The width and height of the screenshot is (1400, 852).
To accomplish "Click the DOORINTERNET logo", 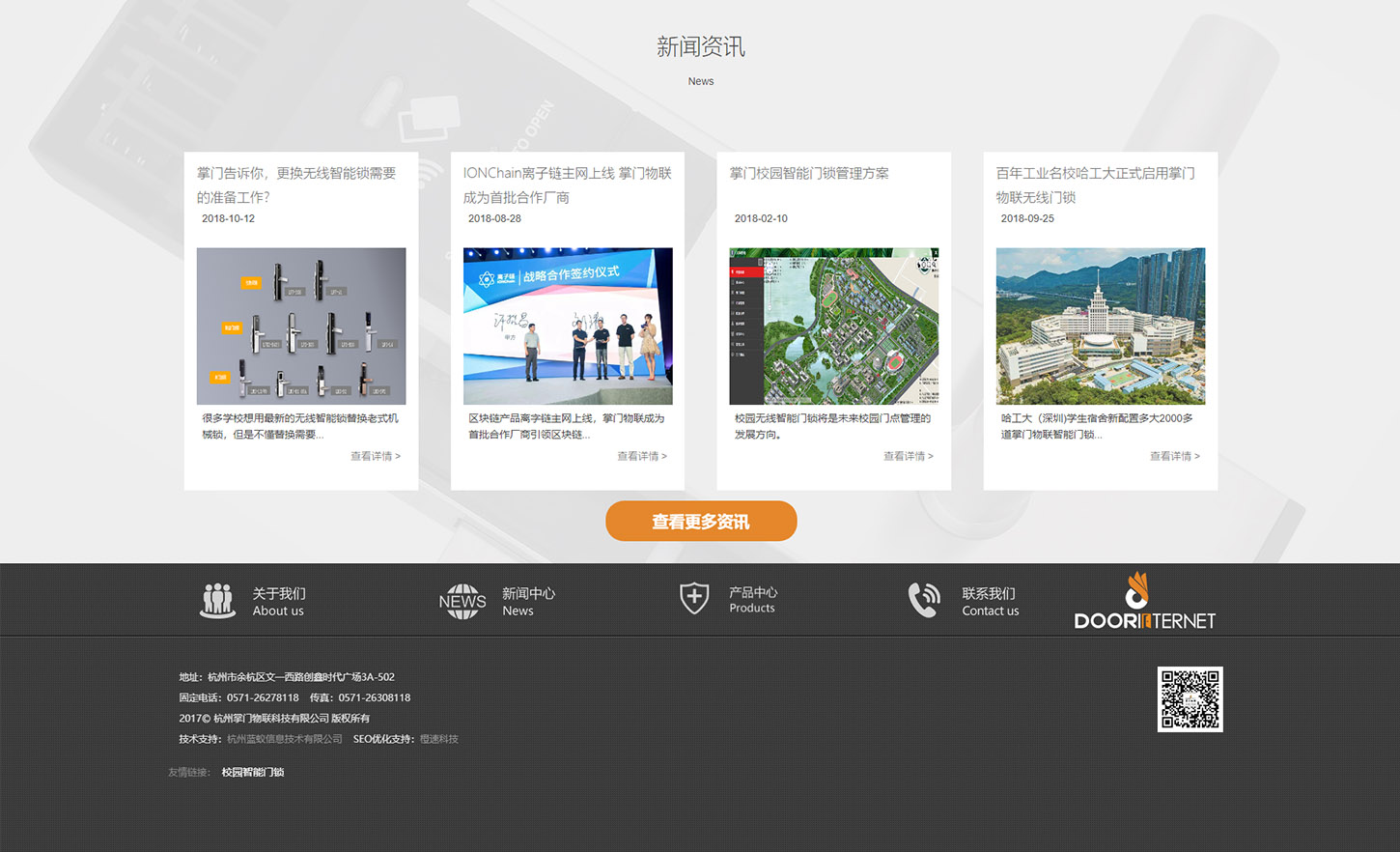I will (1144, 601).
